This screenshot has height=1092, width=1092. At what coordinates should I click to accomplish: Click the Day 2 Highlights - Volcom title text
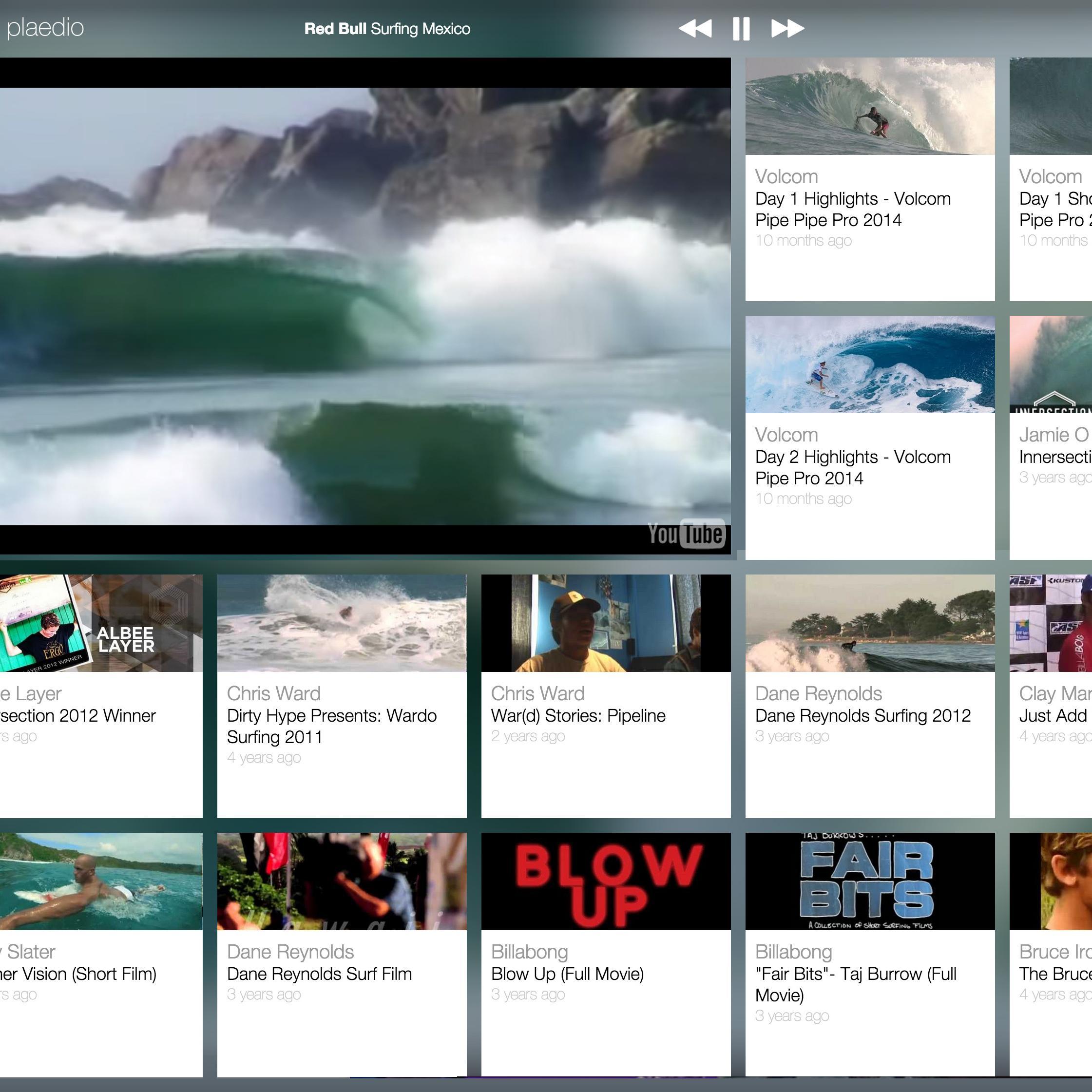tap(853, 468)
